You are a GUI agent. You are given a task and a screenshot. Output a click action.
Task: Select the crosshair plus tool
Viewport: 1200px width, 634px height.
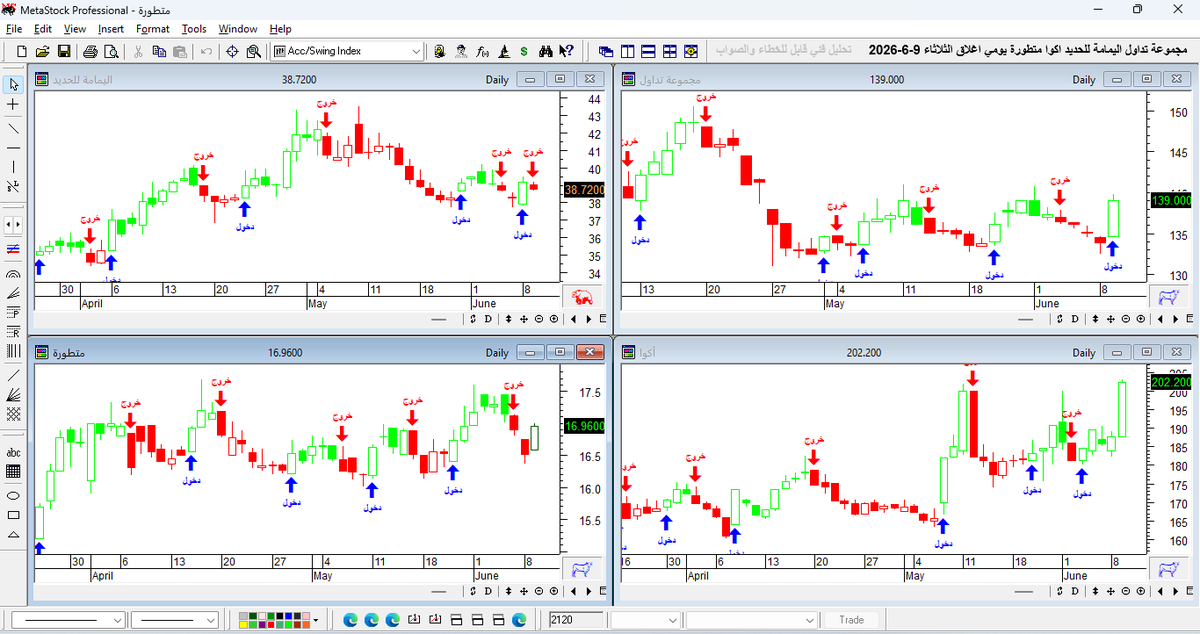(13, 104)
